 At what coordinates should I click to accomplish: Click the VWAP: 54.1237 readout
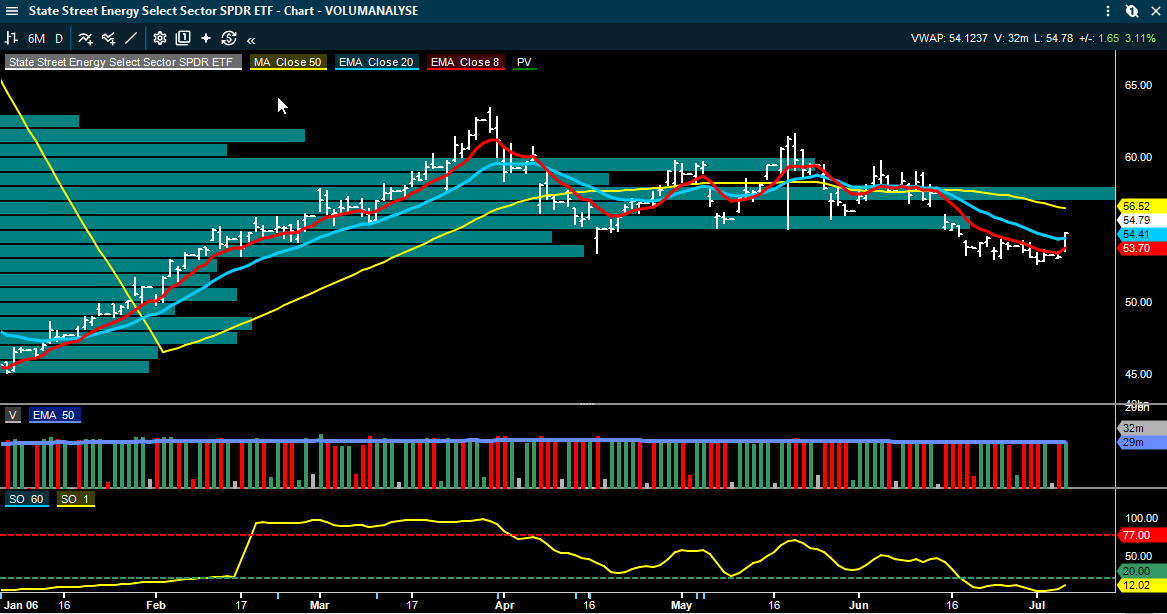click(950, 39)
